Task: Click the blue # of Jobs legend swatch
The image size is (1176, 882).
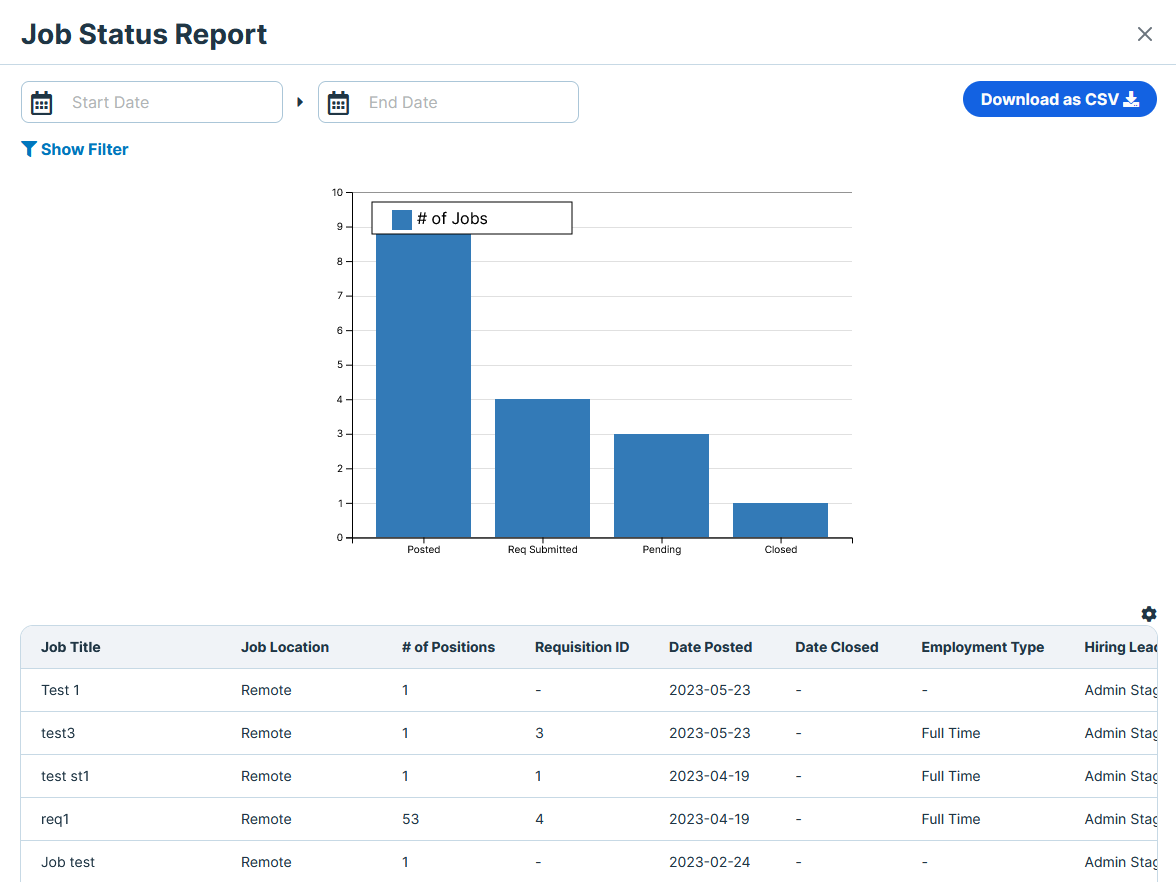Action: coord(402,219)
